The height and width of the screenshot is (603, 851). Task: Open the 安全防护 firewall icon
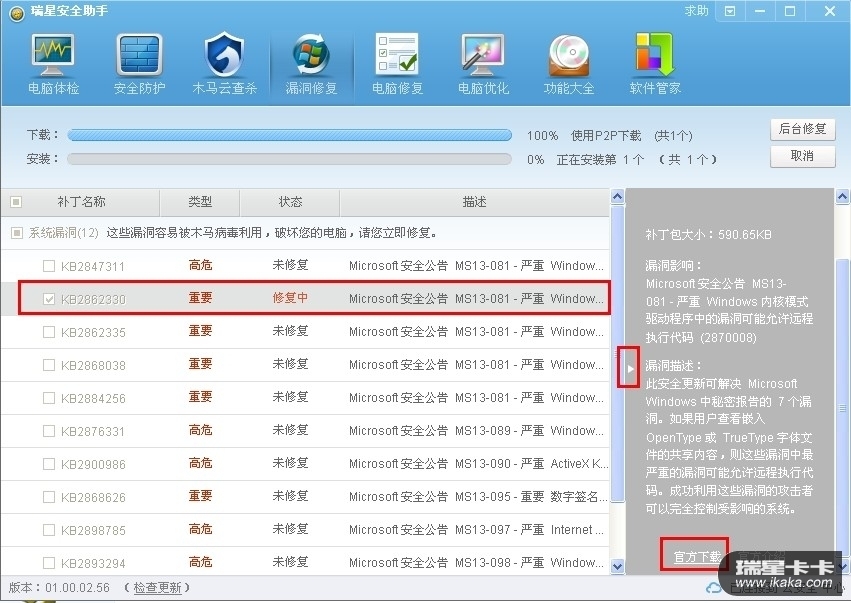139,64
